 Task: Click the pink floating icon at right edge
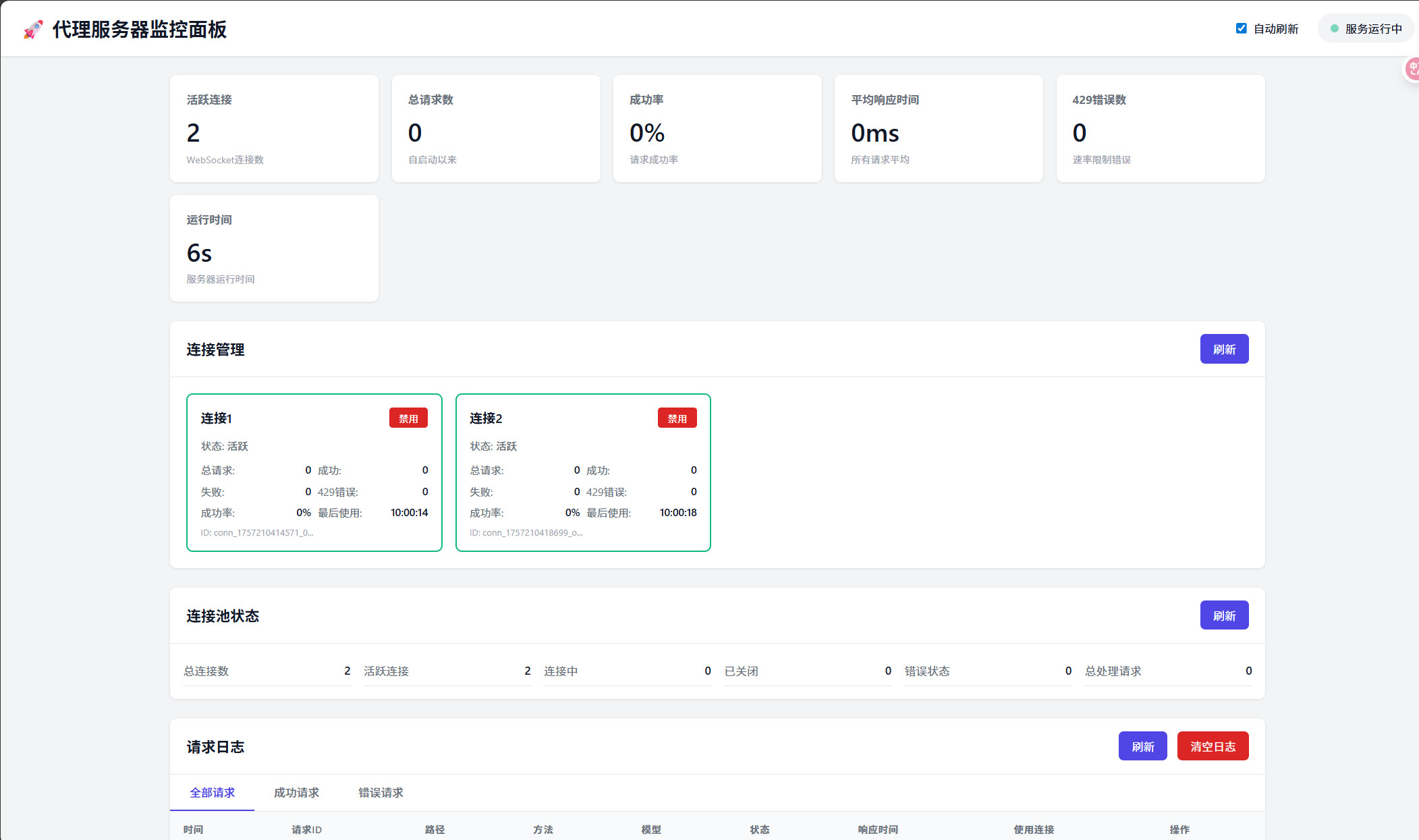tap(1411, 69)
